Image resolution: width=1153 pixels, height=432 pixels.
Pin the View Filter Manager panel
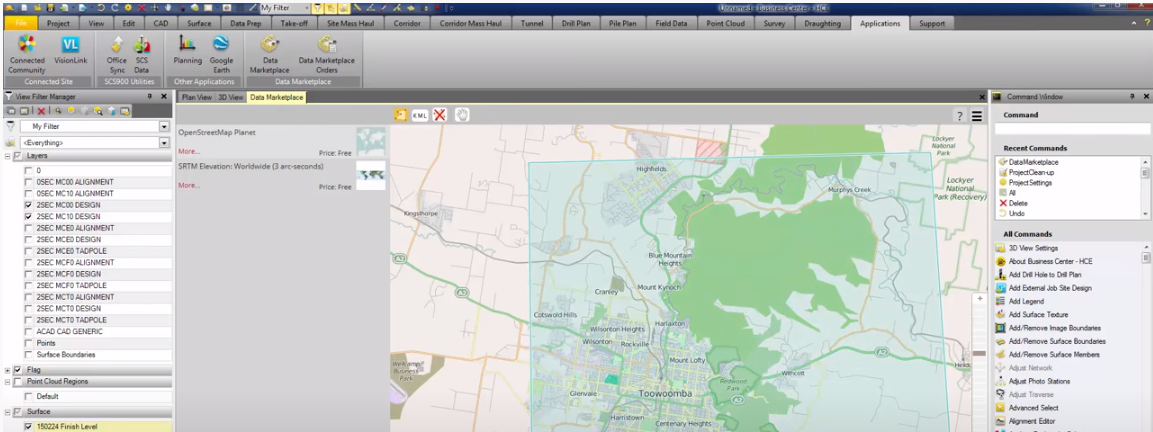pos(149,96)
